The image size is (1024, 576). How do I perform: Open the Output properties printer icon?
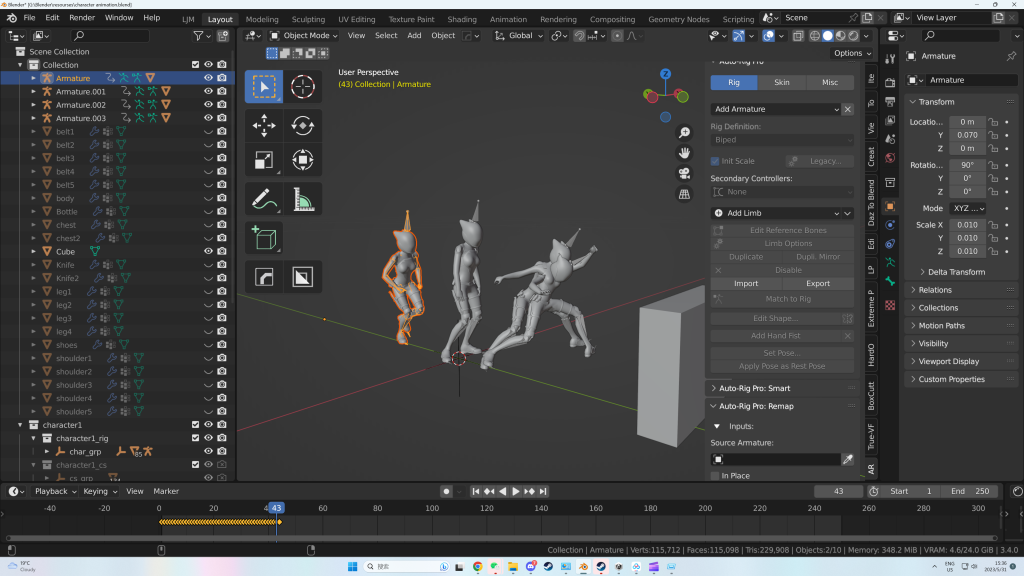(x=890, y=102)
